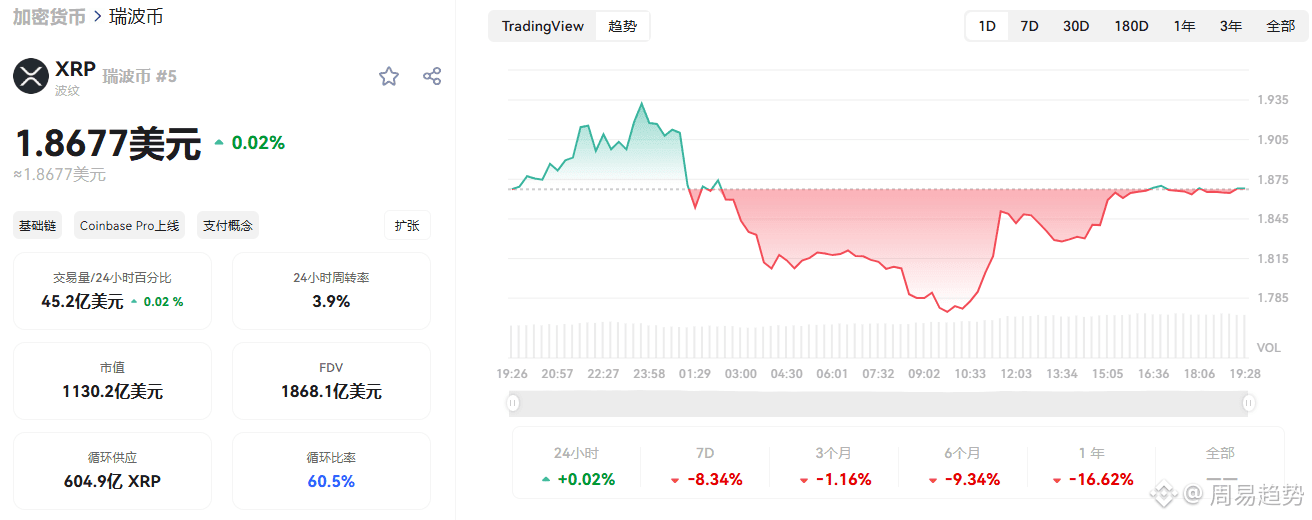Show the 30D chart range
Viewport: 1312px width, 520px height.
point(1076,26)
